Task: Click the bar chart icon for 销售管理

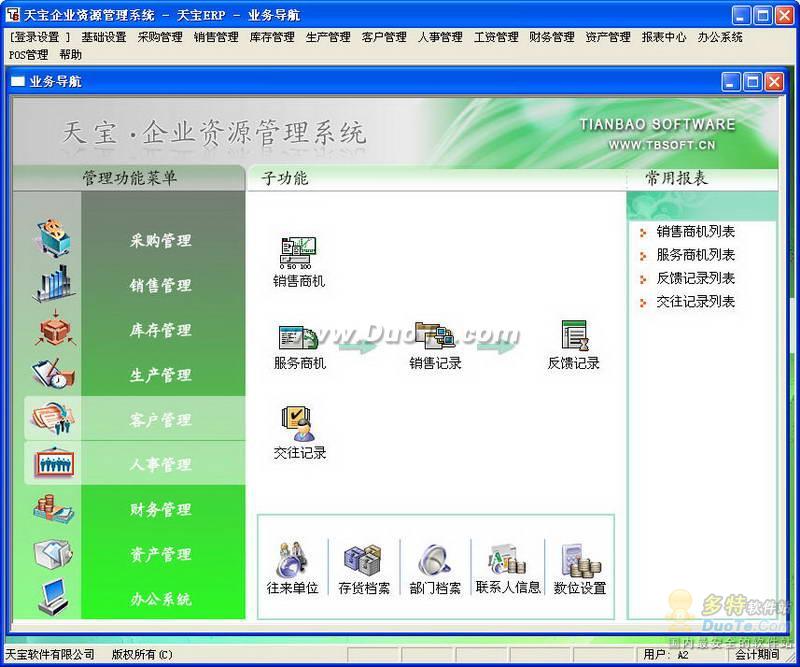Action: (x=54, y=283)
